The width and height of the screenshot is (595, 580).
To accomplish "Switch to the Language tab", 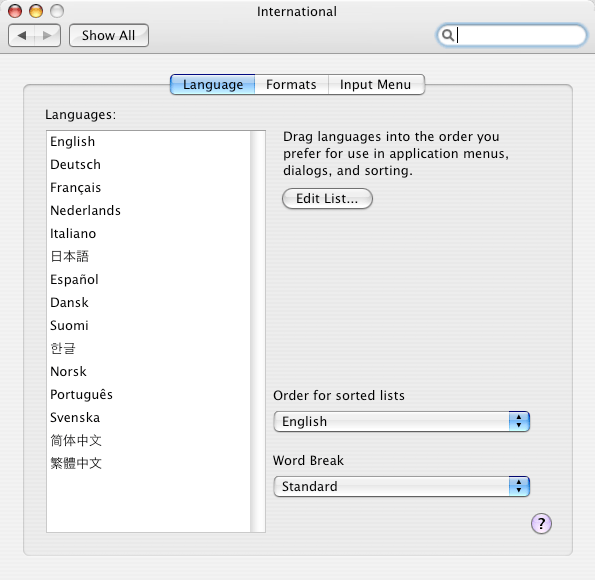I will coord(212,84).
